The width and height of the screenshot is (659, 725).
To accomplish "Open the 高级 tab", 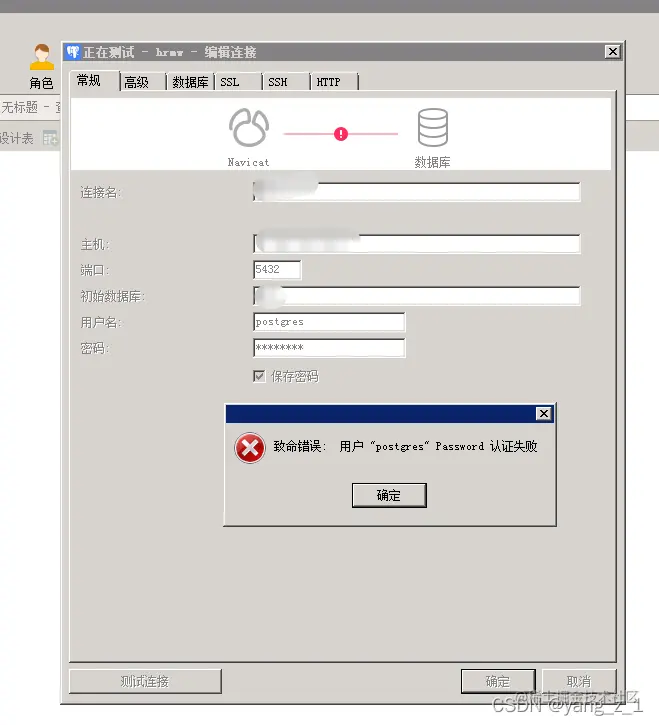I will pos(142,82).
